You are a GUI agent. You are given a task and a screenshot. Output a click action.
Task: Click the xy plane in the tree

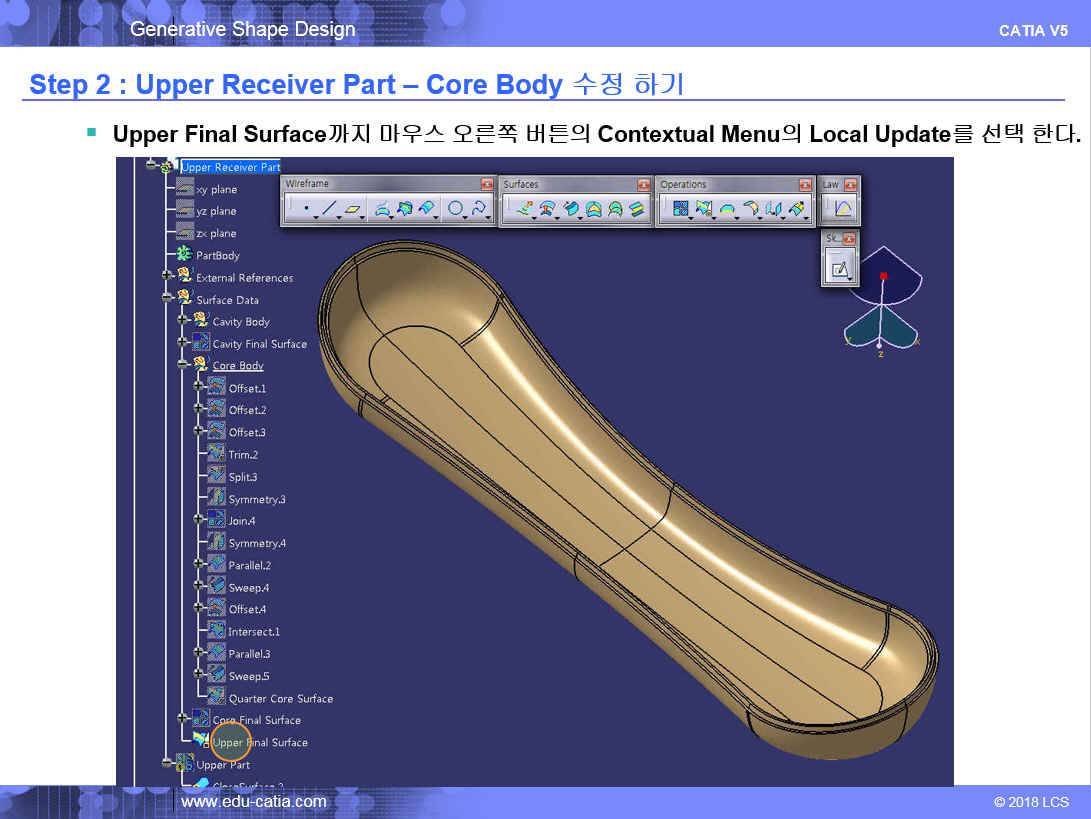[216, 190]
